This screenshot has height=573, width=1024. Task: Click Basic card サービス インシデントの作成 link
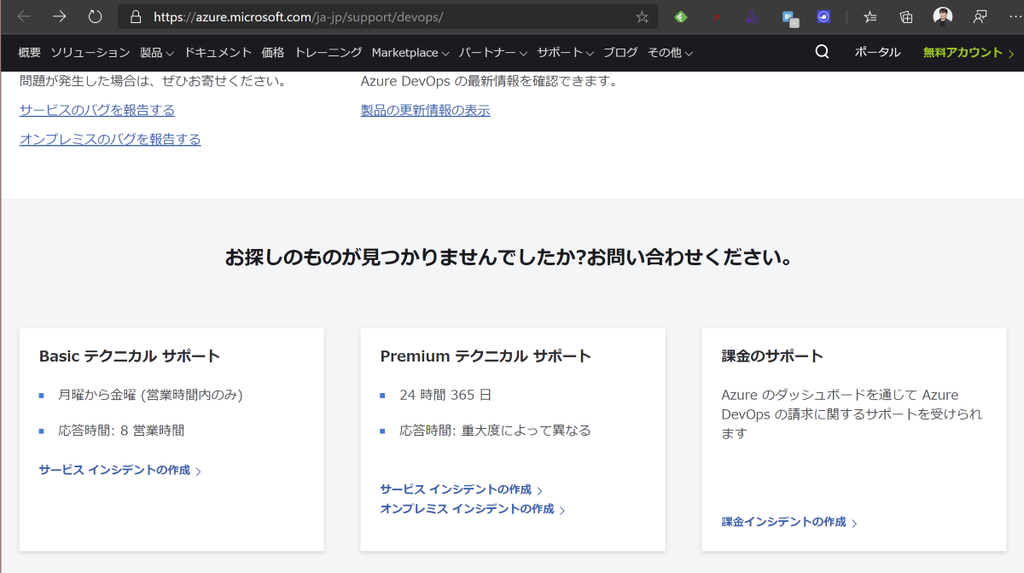(x=120, y=470)
